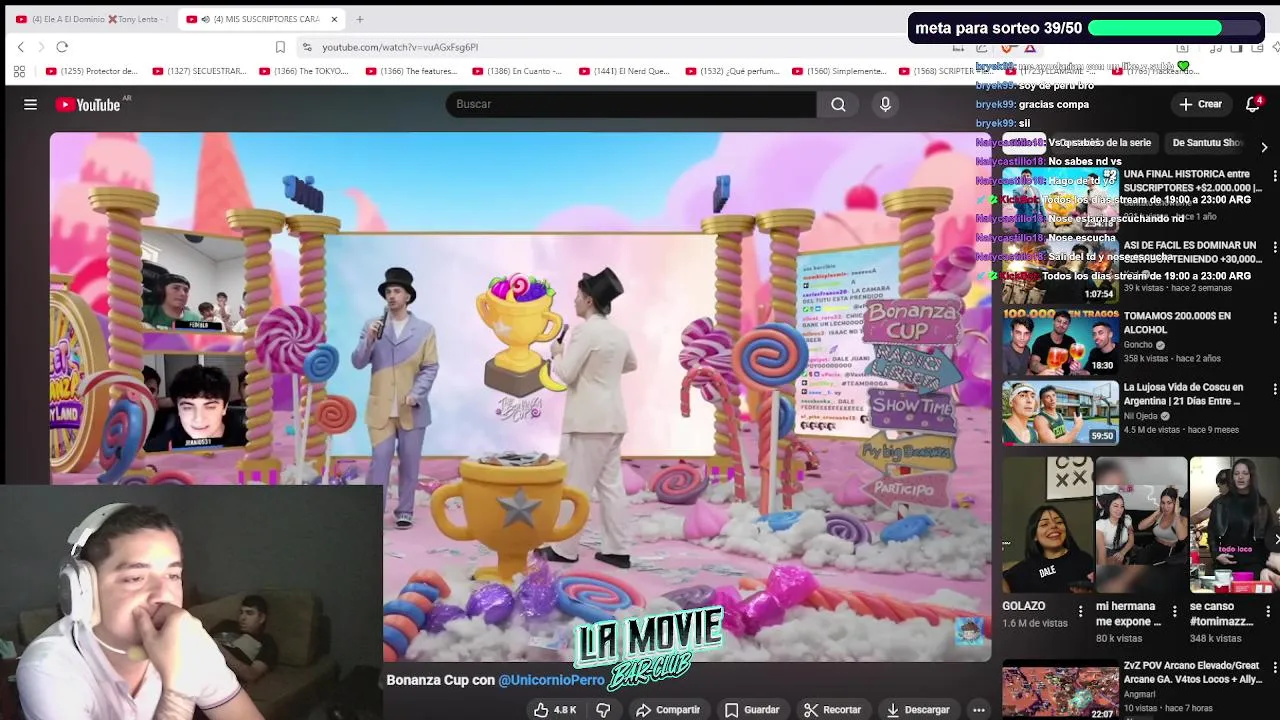Screen dimensions: 1280x720
Task: Open options for 'UNA FINAL HISTORICA' video
Action: point(1274,176)
